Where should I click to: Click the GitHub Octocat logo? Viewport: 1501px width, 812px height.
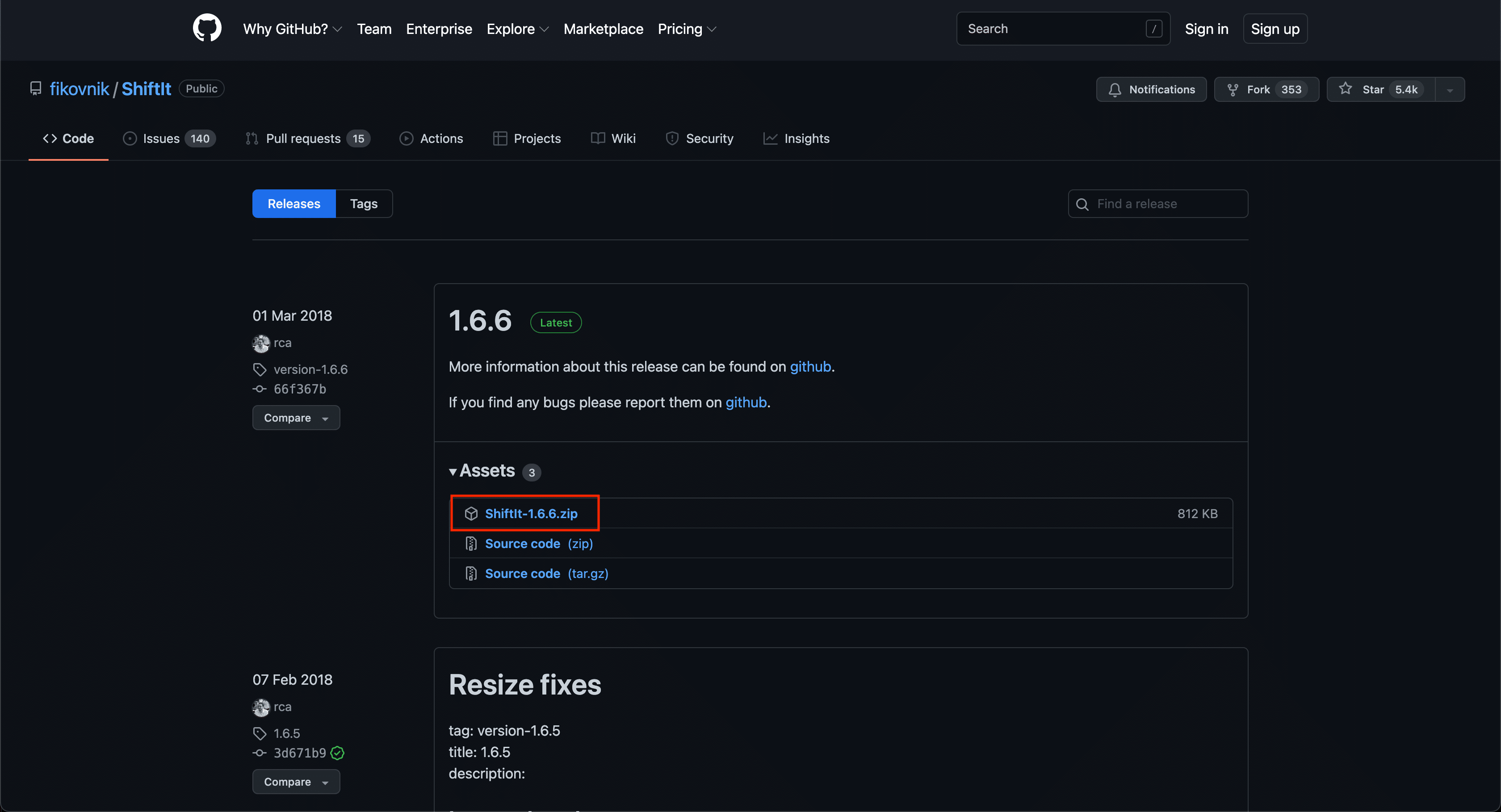(207, 28)
